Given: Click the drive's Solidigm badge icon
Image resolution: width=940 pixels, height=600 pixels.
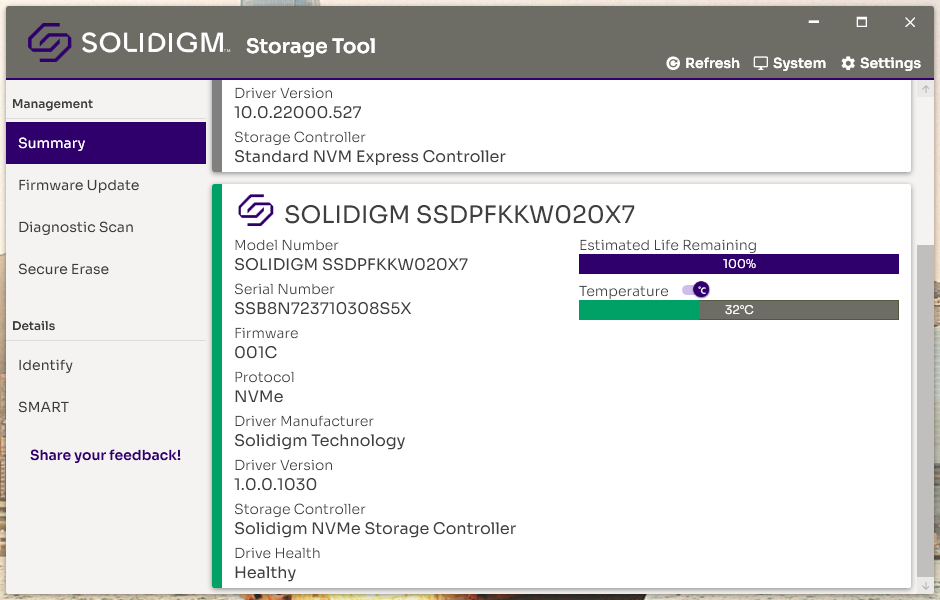Looking at the screenshot, I should click(x=257, y=211).
